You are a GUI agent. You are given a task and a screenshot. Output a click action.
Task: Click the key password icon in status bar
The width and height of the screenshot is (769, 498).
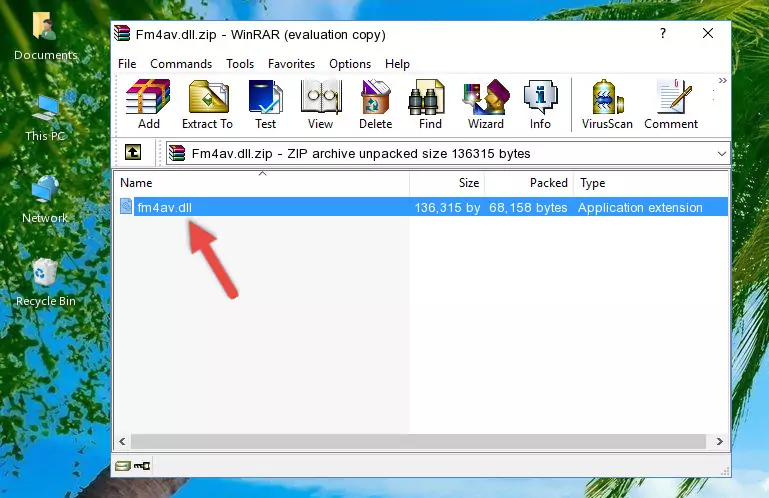click(142, 466)
